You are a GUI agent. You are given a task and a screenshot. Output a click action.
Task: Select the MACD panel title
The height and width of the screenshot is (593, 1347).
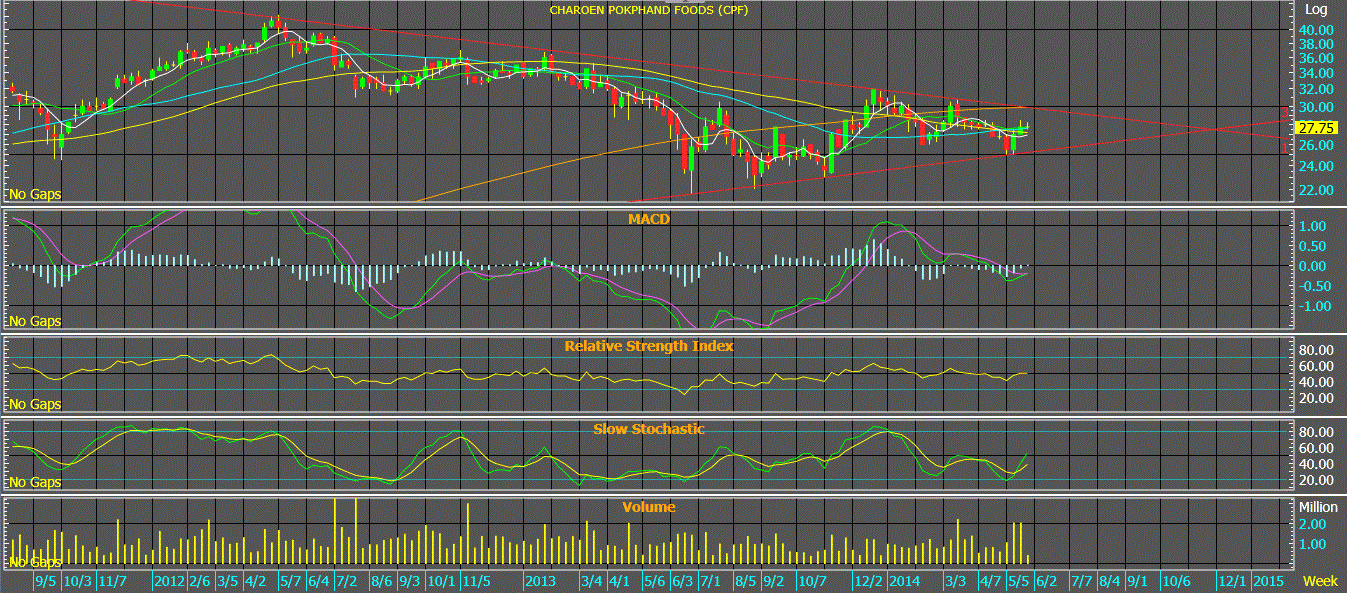pos(648,218)
